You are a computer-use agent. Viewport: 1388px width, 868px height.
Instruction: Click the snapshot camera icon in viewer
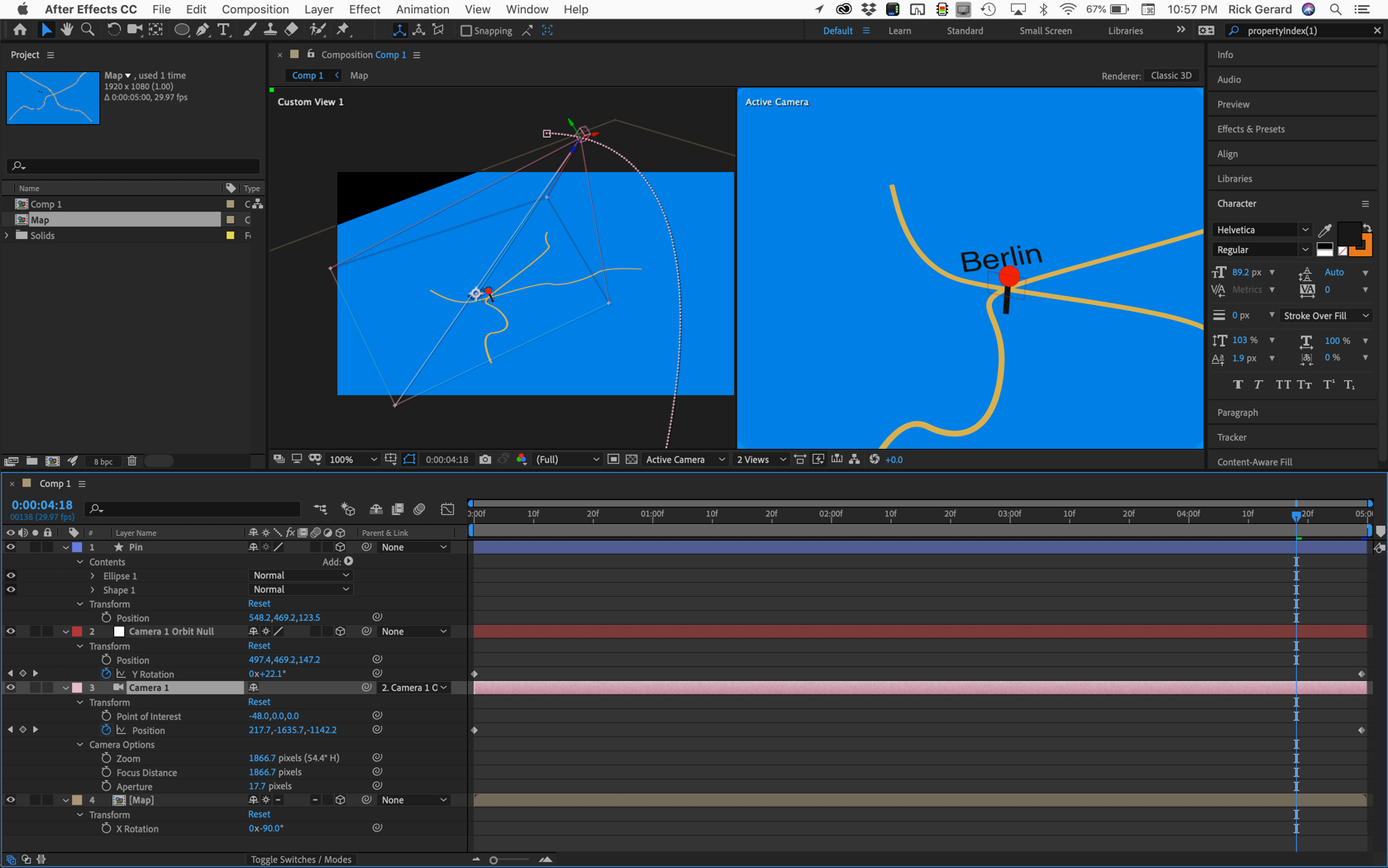point(485,460)
